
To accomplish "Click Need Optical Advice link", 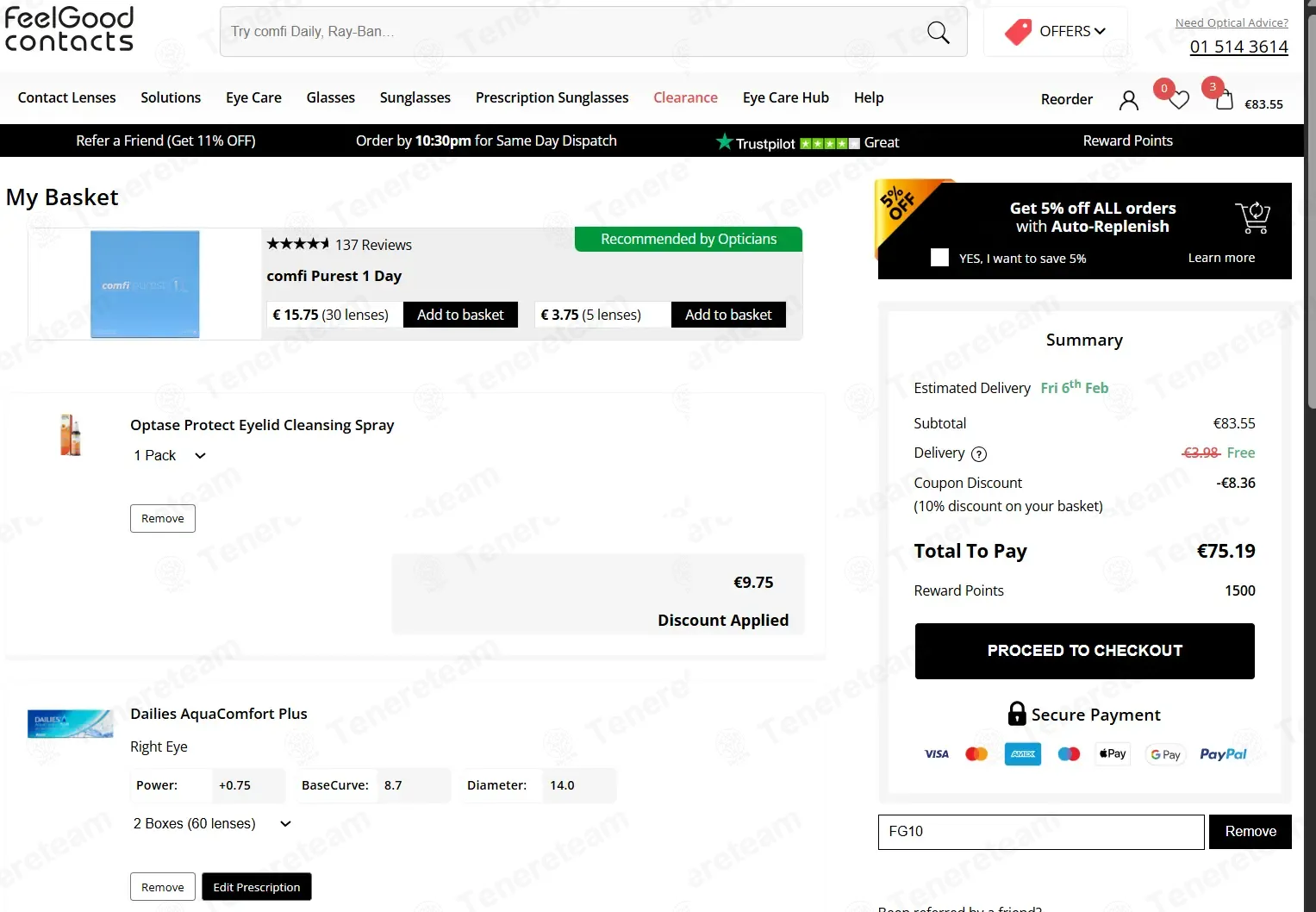I will (x=1232, y=23).
